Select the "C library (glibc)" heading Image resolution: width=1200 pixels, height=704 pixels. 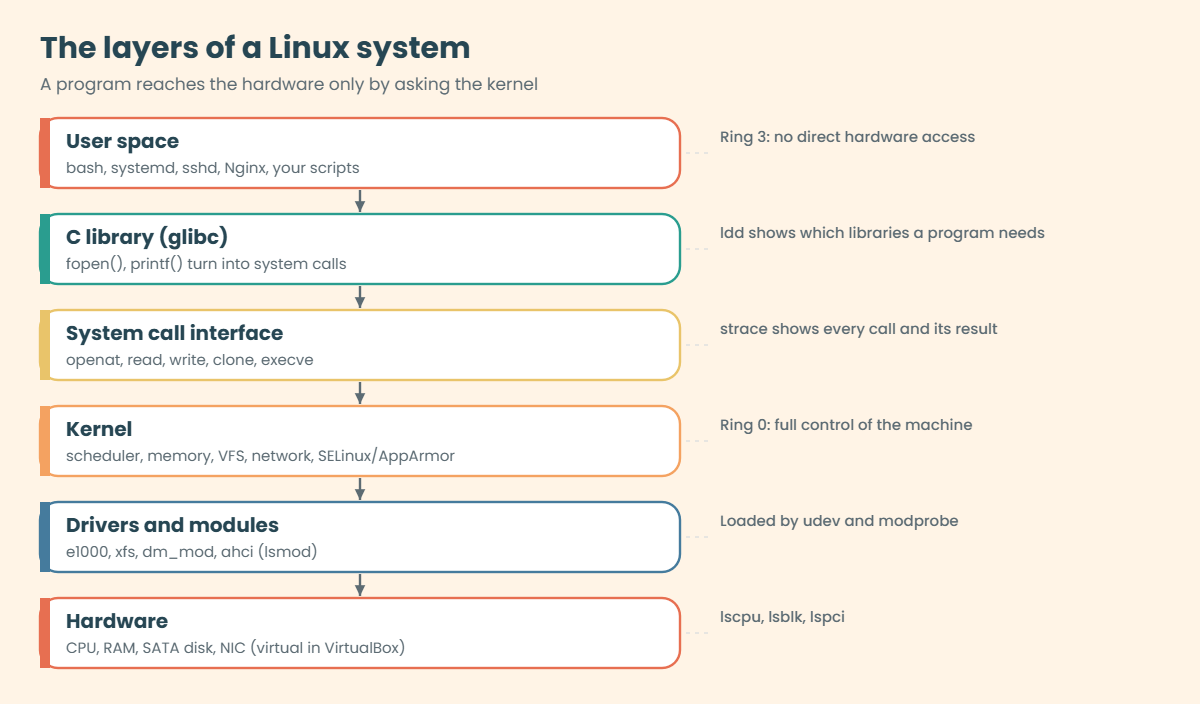click(x=147, y=237)
